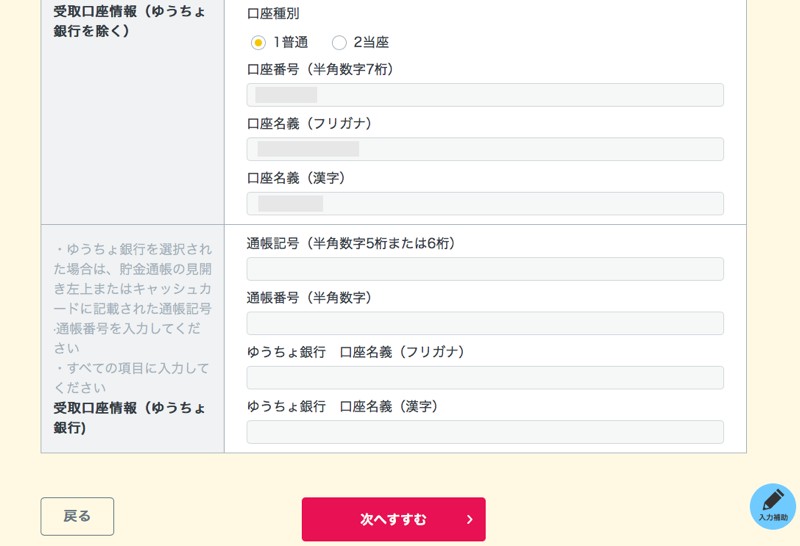Select the 2当座 account type radio

pos(339,43)
